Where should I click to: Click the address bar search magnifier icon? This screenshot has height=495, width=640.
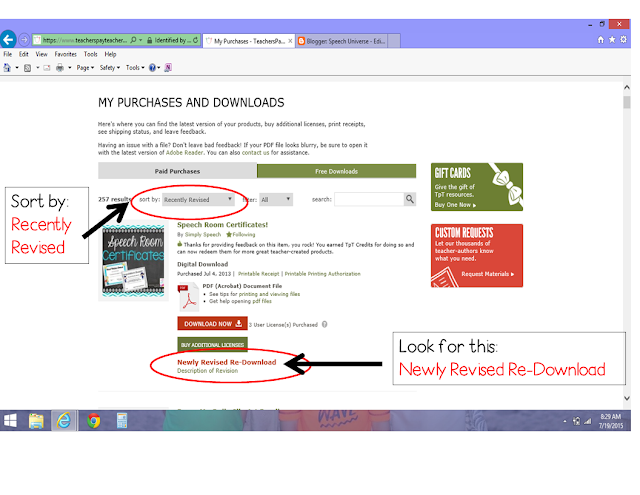coord(133,40)
